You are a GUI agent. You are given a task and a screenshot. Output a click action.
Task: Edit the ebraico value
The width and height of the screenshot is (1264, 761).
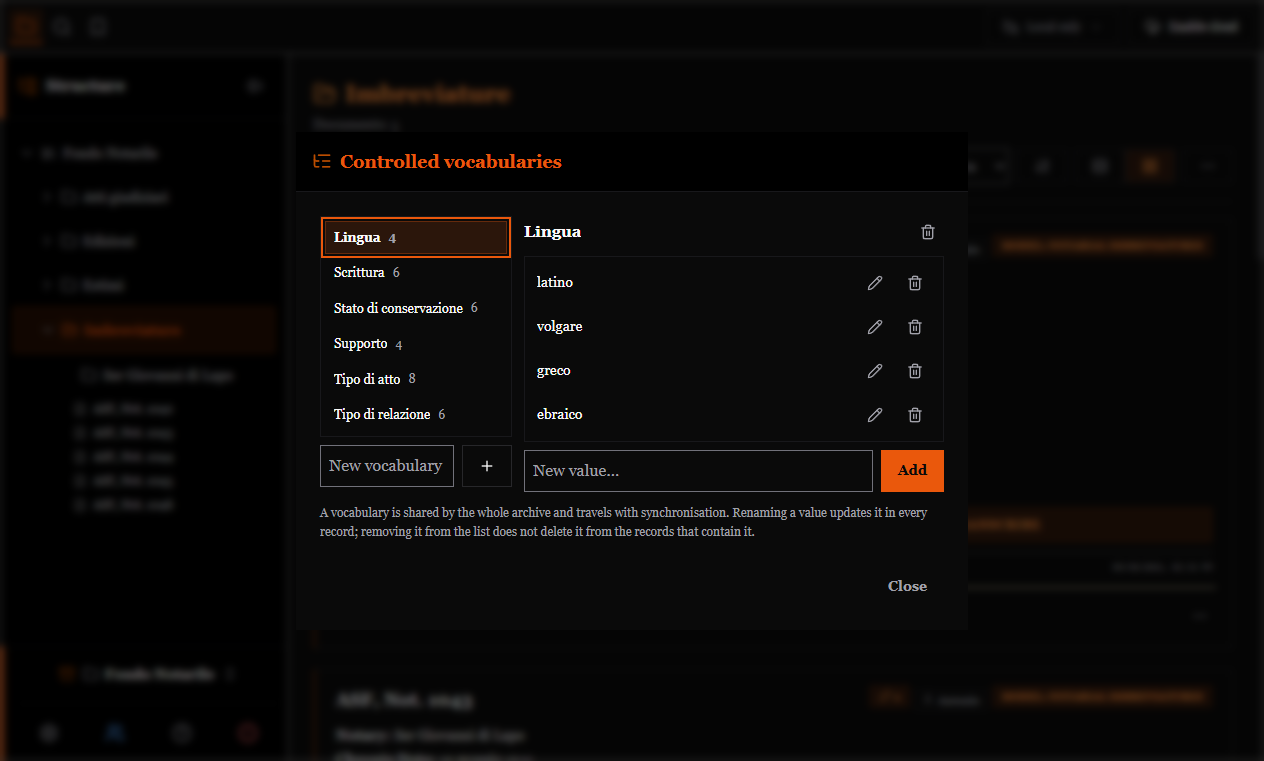875,415
